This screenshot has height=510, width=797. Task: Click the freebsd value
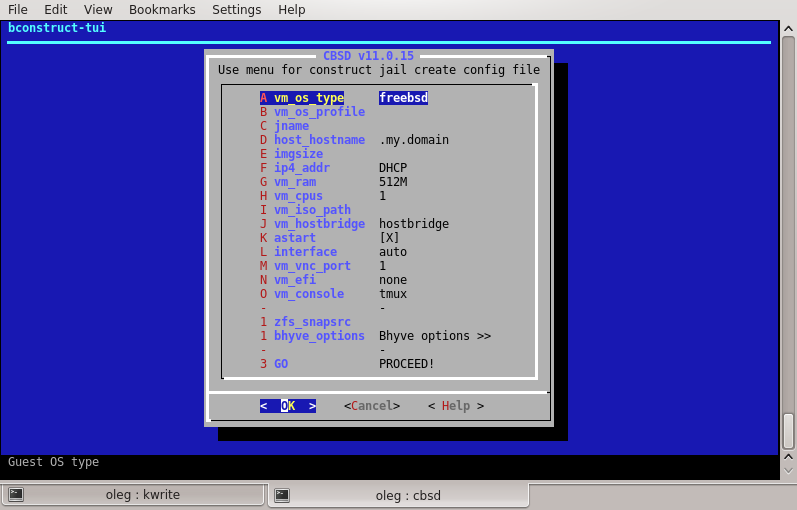404,98
